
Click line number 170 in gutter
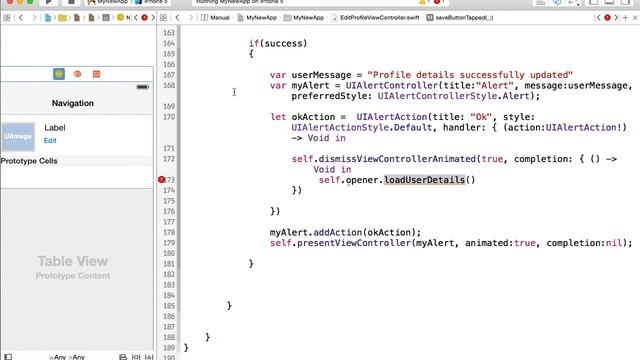[x=169, y=117]
